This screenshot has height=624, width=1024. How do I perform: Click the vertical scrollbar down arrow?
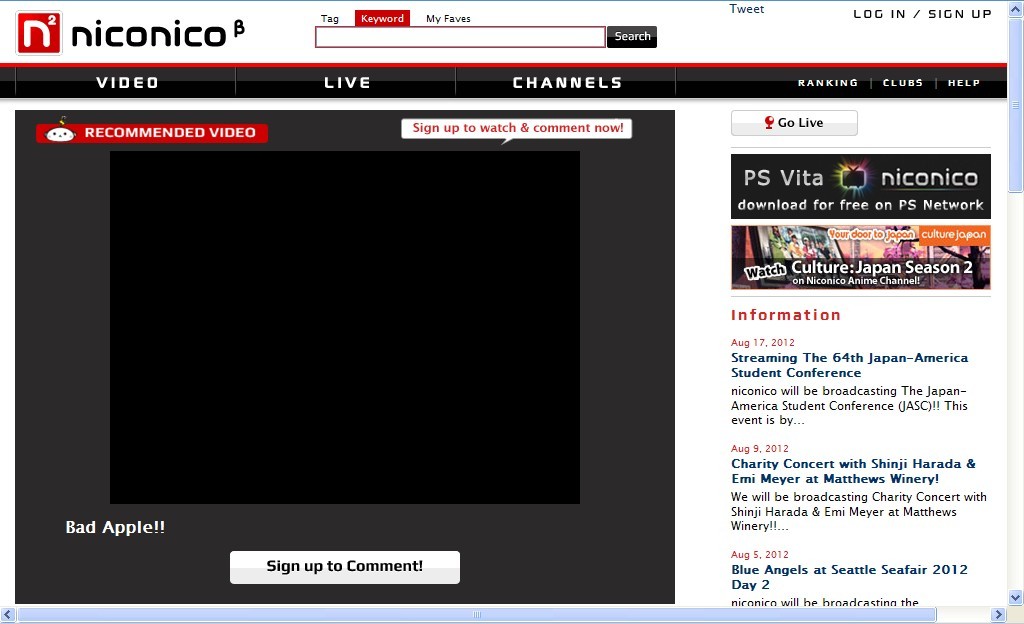coord(1015,597)
